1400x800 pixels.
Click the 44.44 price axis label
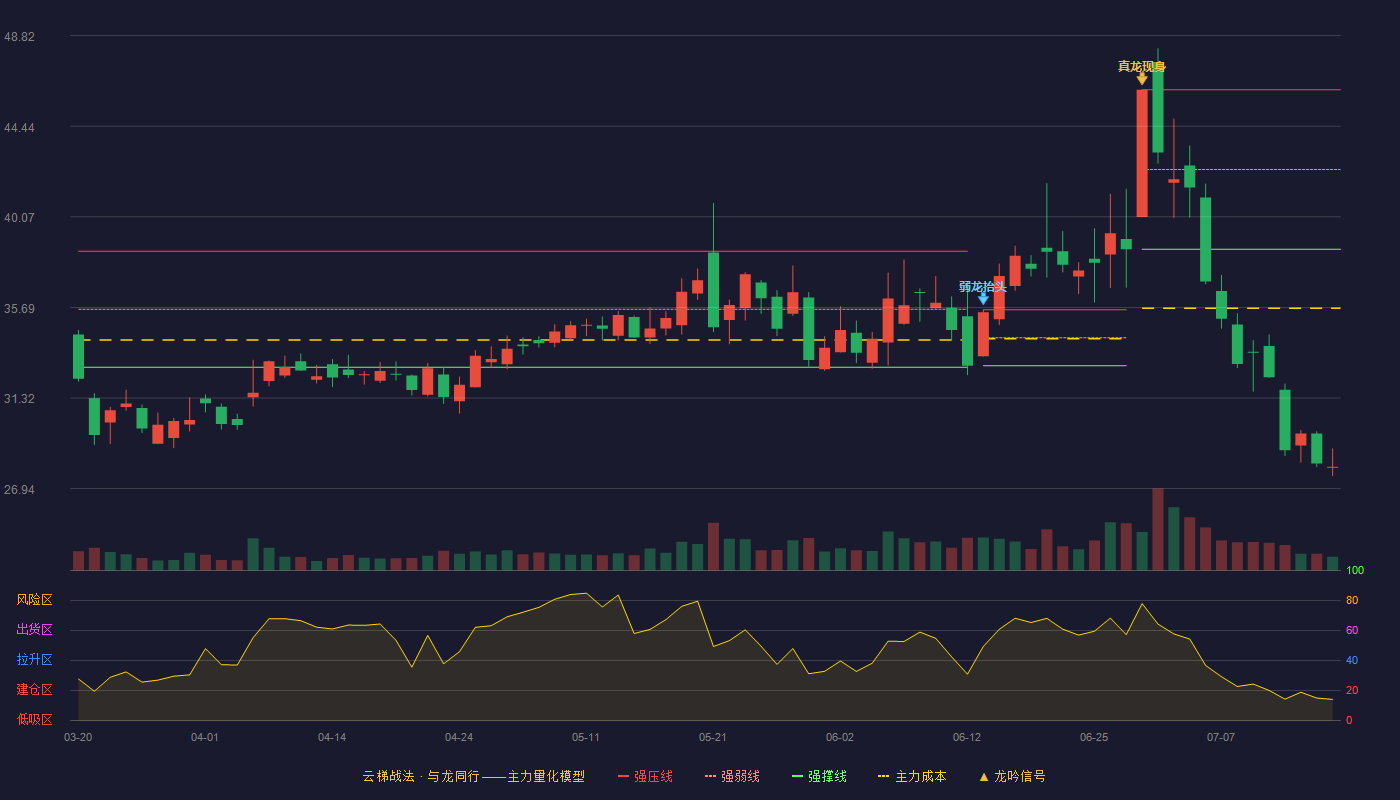[x=19, y=127]
